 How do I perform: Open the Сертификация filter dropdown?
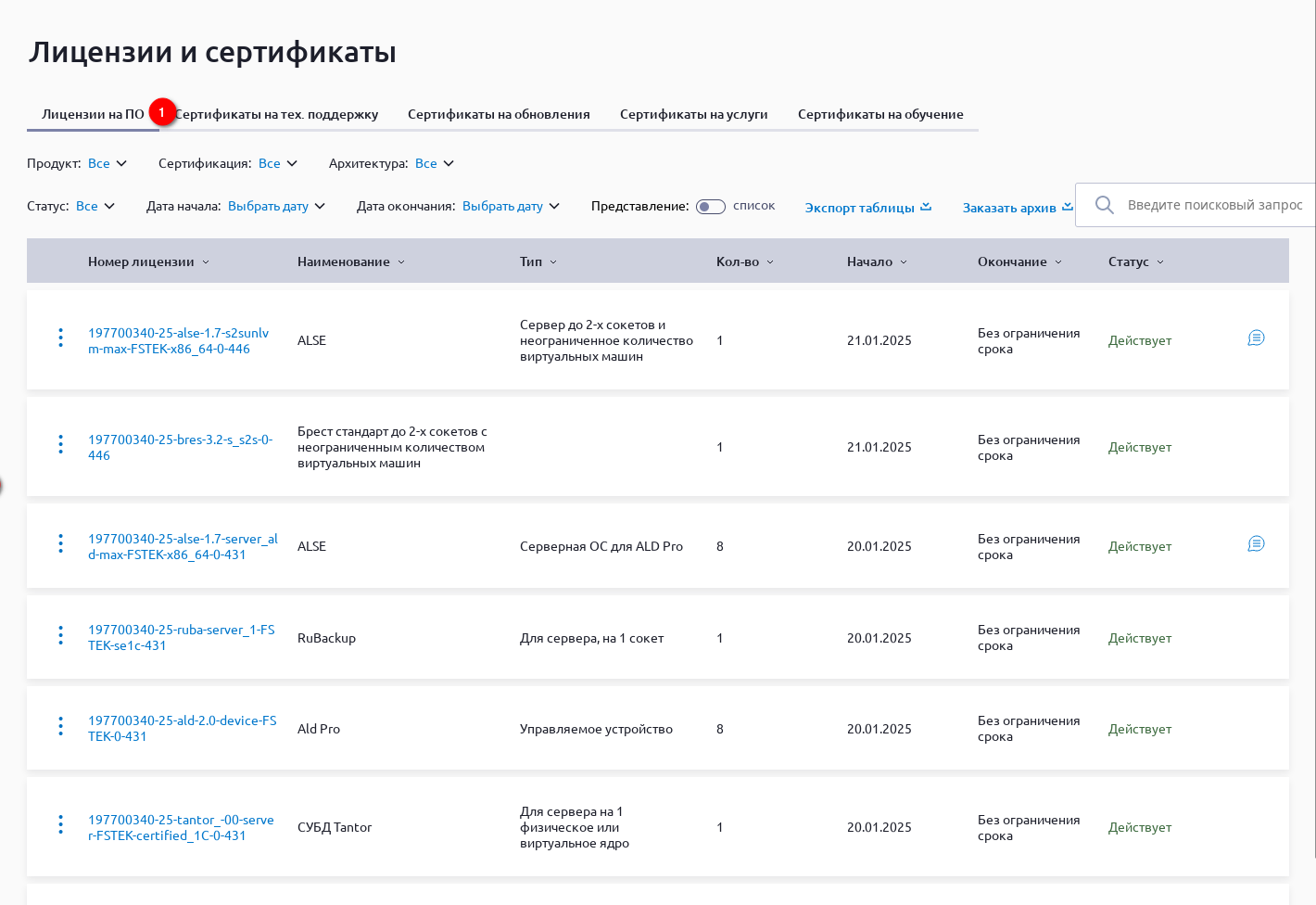pyautogui.click(x=278, y=164)
